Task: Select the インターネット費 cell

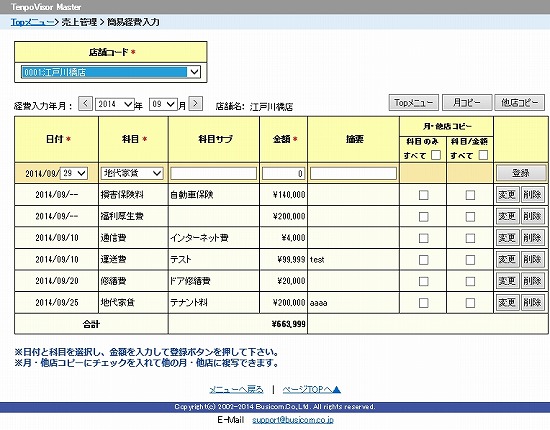Action: tap(214, 238)
